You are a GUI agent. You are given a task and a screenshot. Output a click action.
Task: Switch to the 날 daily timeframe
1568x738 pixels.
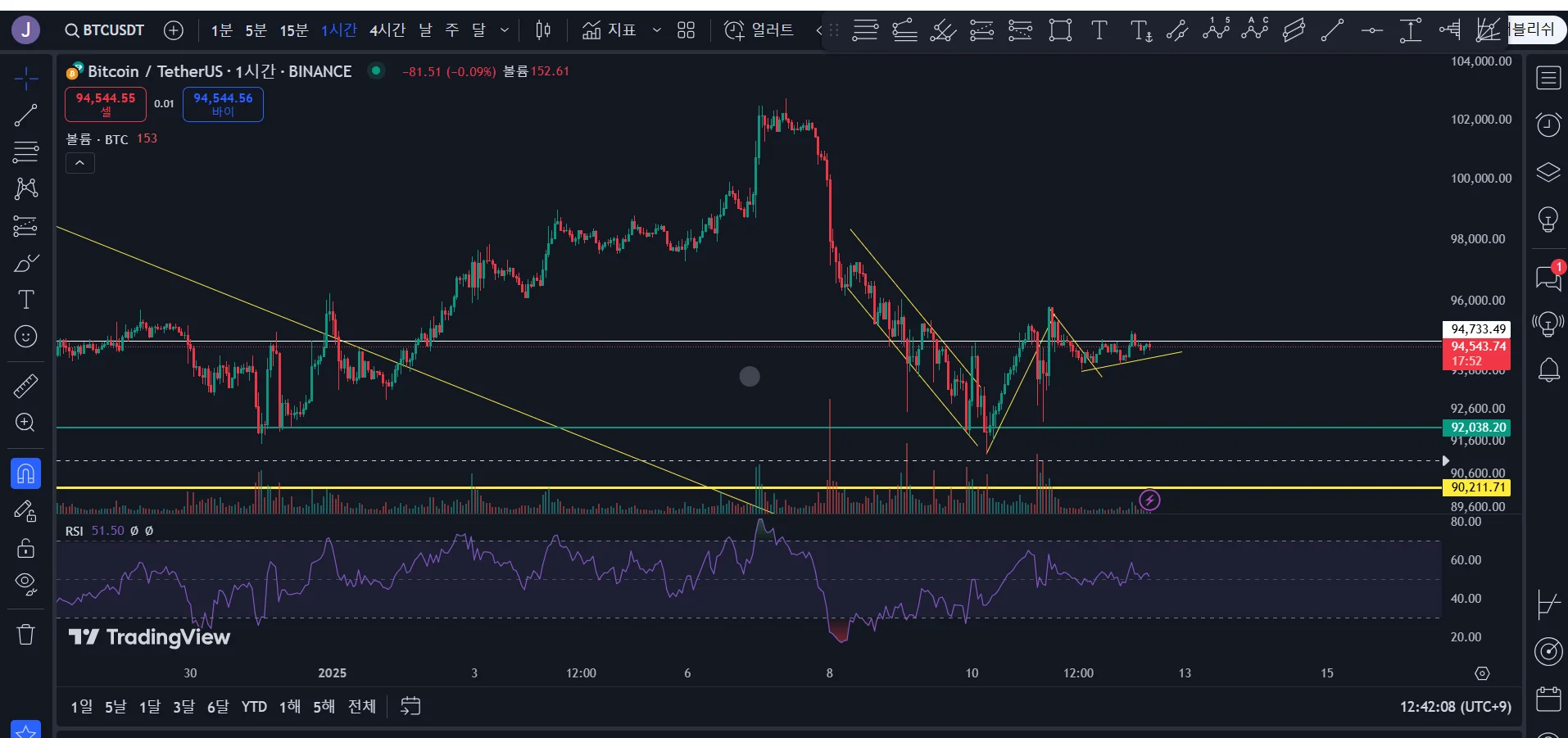pos(425,30)
